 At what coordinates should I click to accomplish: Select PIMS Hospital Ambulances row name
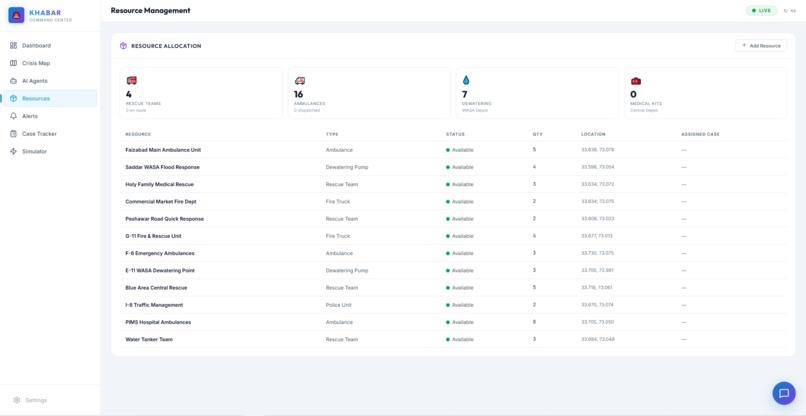pyautogui.click(x=158, y=322)
